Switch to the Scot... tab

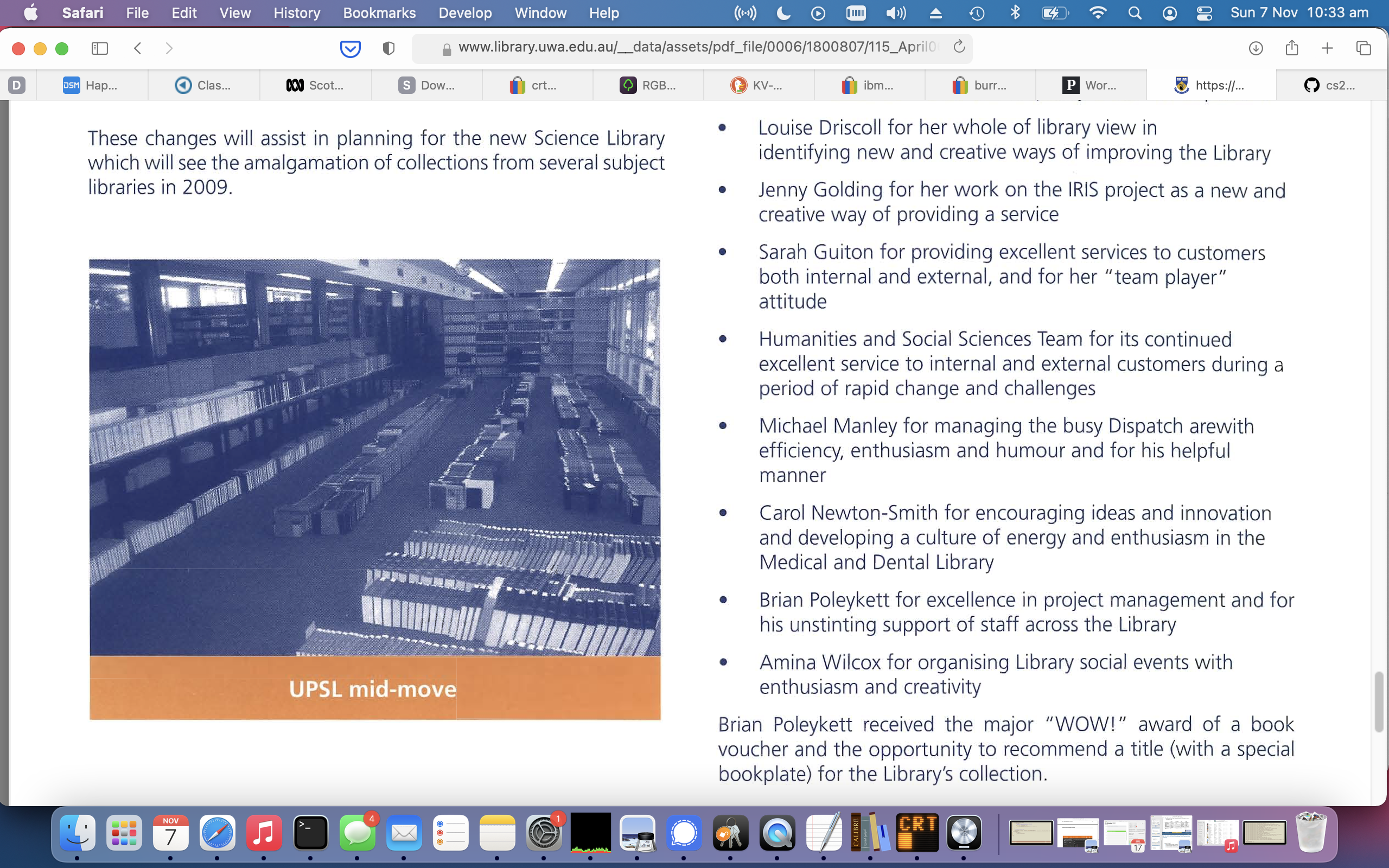pyautogui.click(x=315, y=86)
